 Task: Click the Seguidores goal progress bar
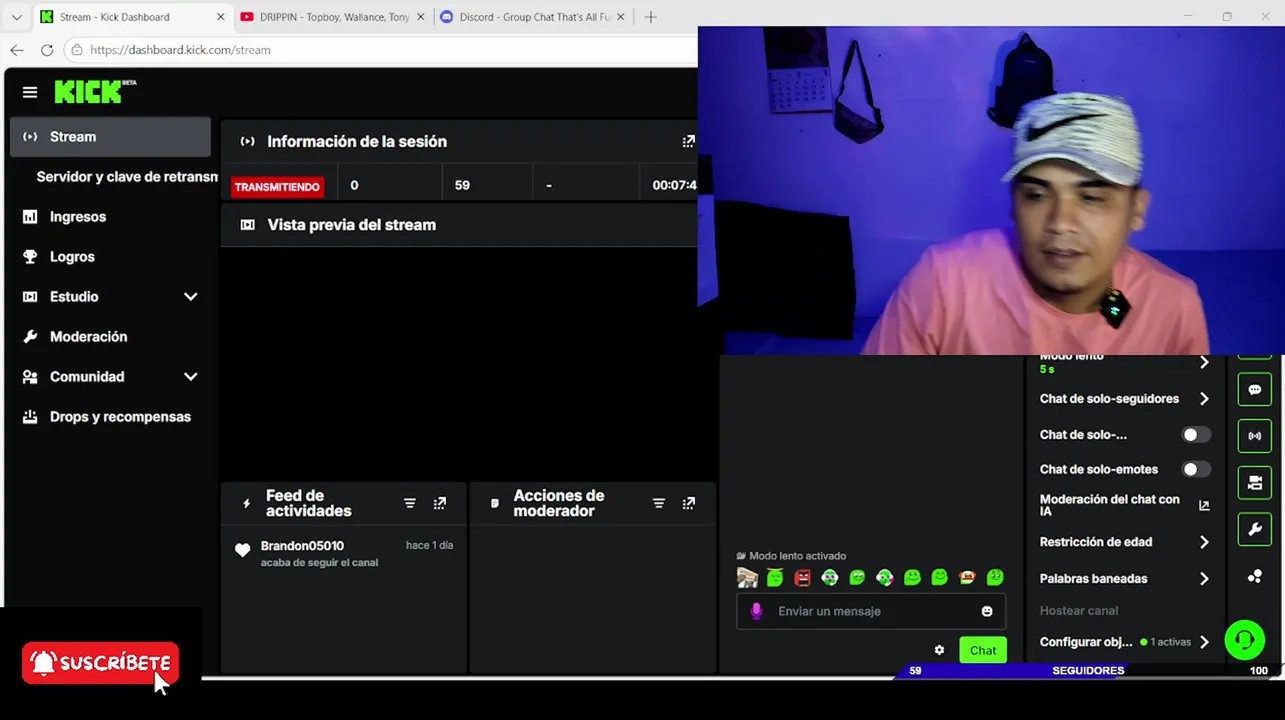coord(1088,671)
